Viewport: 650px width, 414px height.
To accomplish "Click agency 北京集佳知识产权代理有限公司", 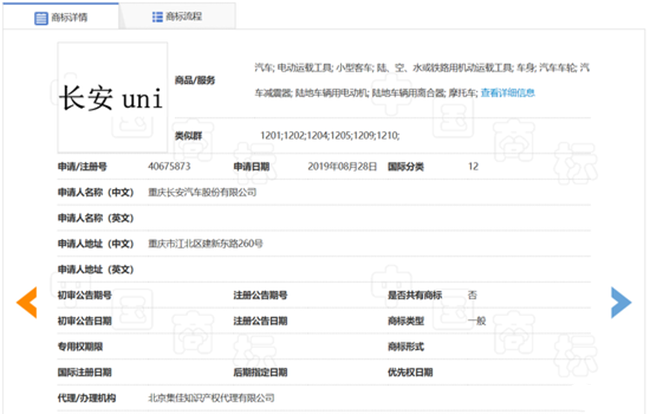I will click(211, 398).
